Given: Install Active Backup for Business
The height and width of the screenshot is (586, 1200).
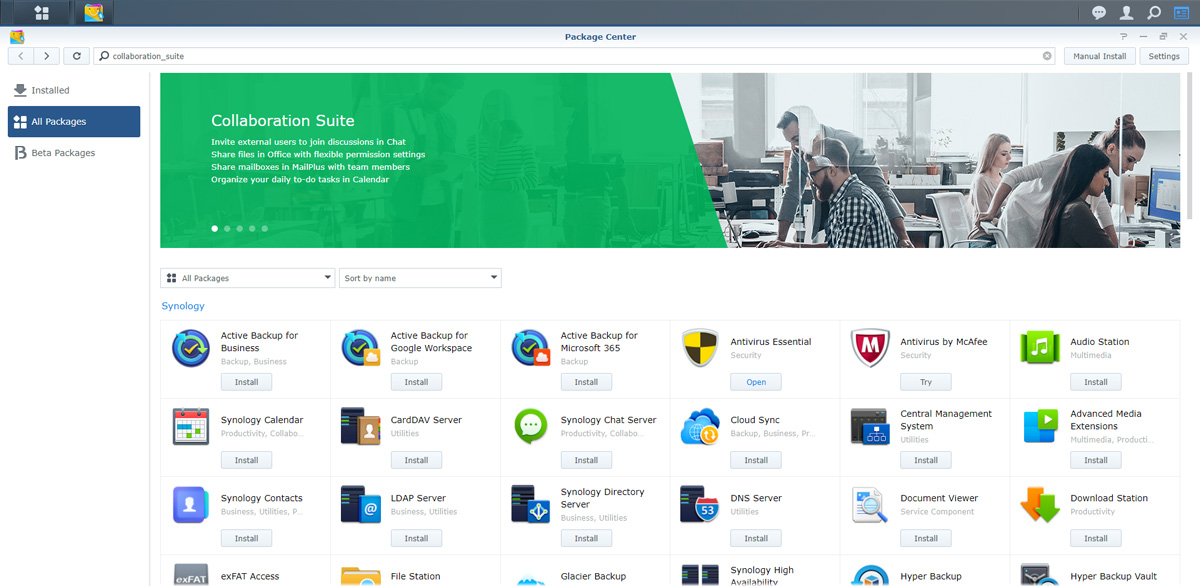Looking at the screenshot, I should pyautogui.click(x=246, y=382).
